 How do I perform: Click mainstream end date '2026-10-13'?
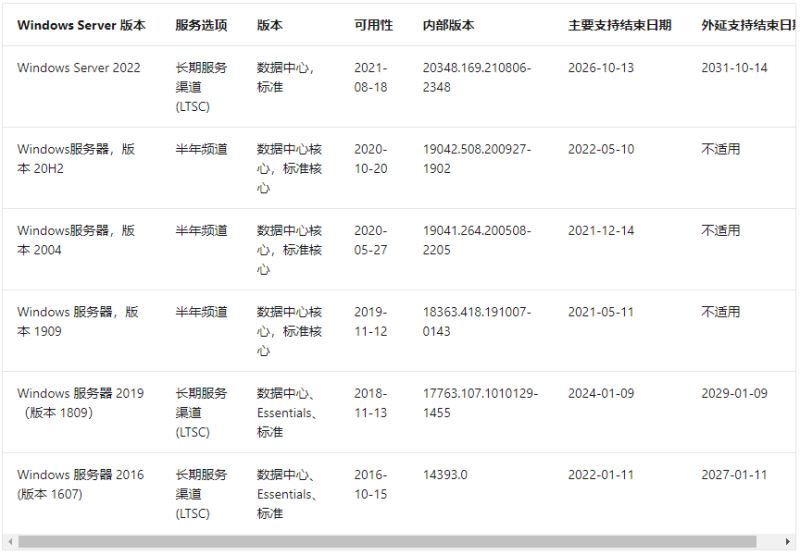601,68
